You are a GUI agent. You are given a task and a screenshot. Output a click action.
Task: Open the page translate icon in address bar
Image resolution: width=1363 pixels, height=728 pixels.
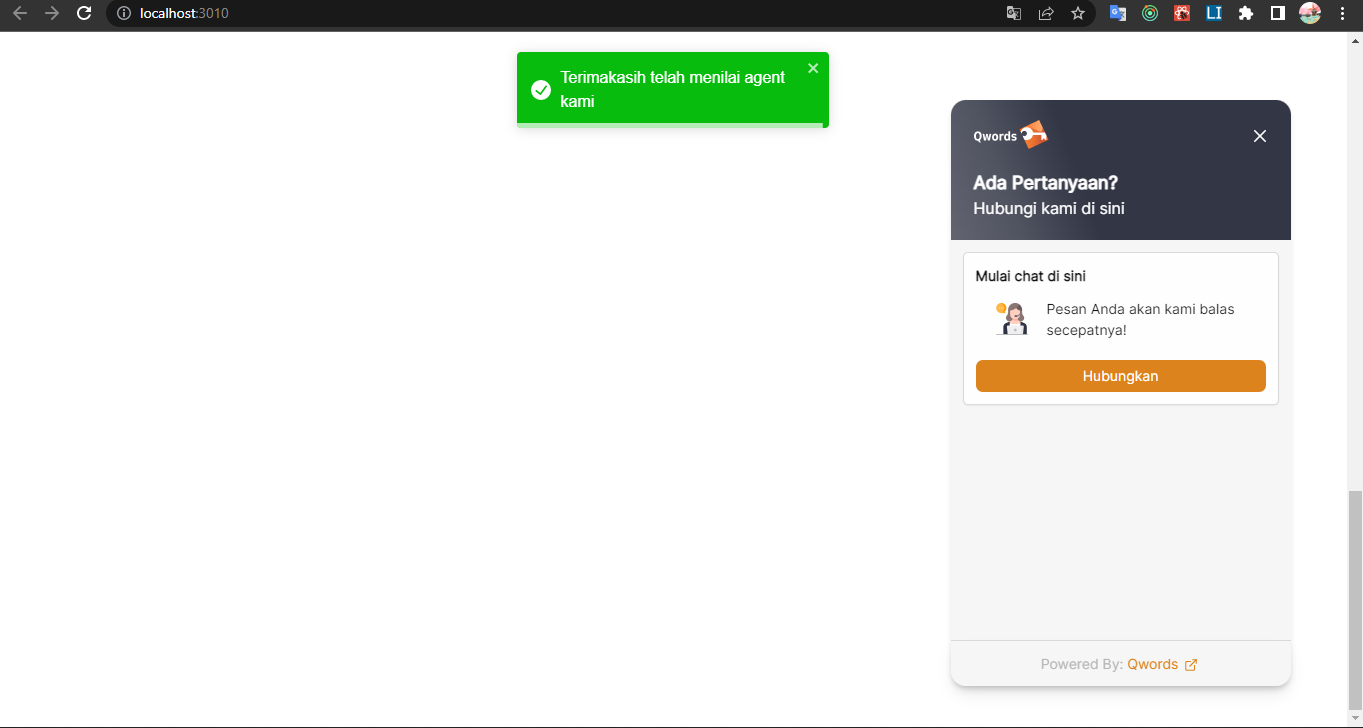tap(1014, 13)
